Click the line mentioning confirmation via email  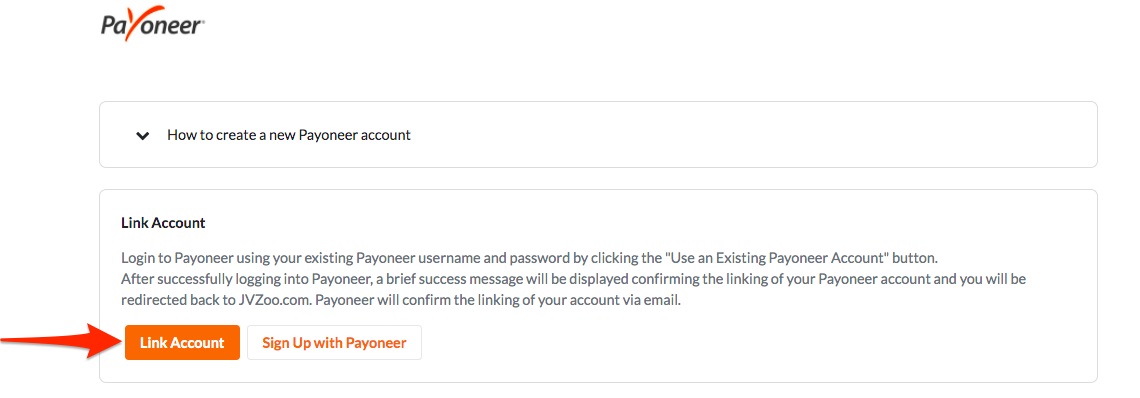tap(401, 300)
